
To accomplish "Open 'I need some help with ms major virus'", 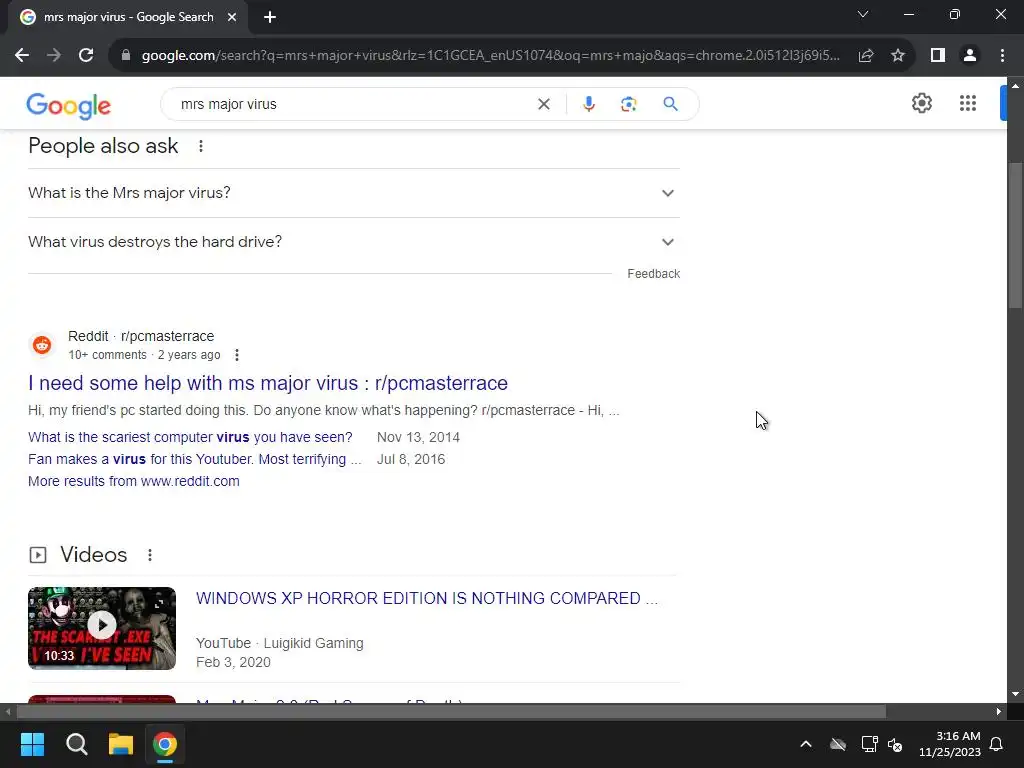I will (x=268, y=383).
